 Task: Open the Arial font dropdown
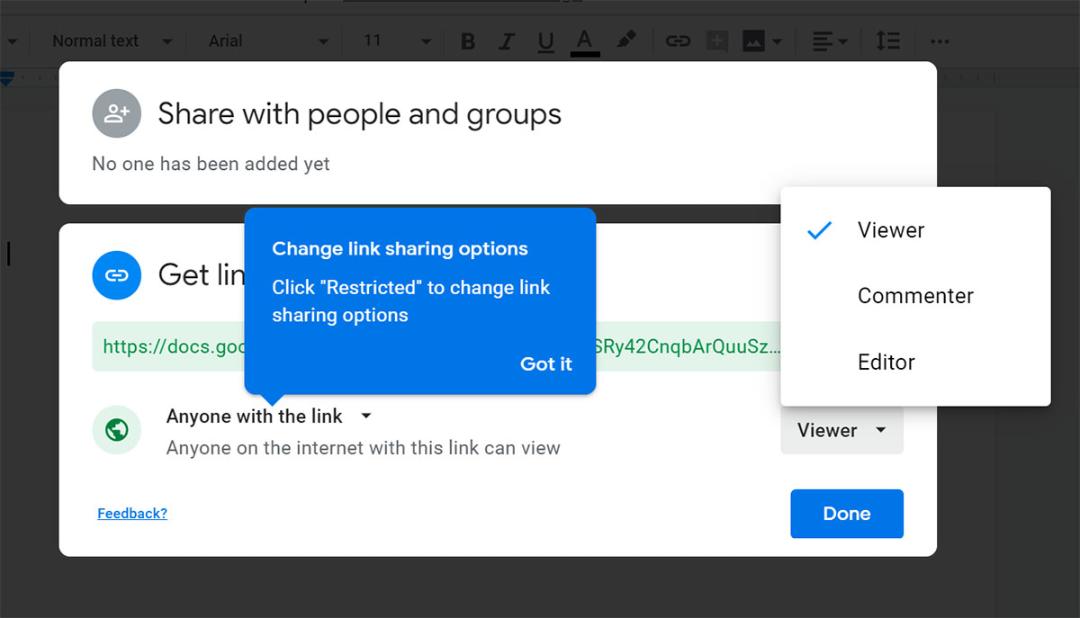[268, 41]
